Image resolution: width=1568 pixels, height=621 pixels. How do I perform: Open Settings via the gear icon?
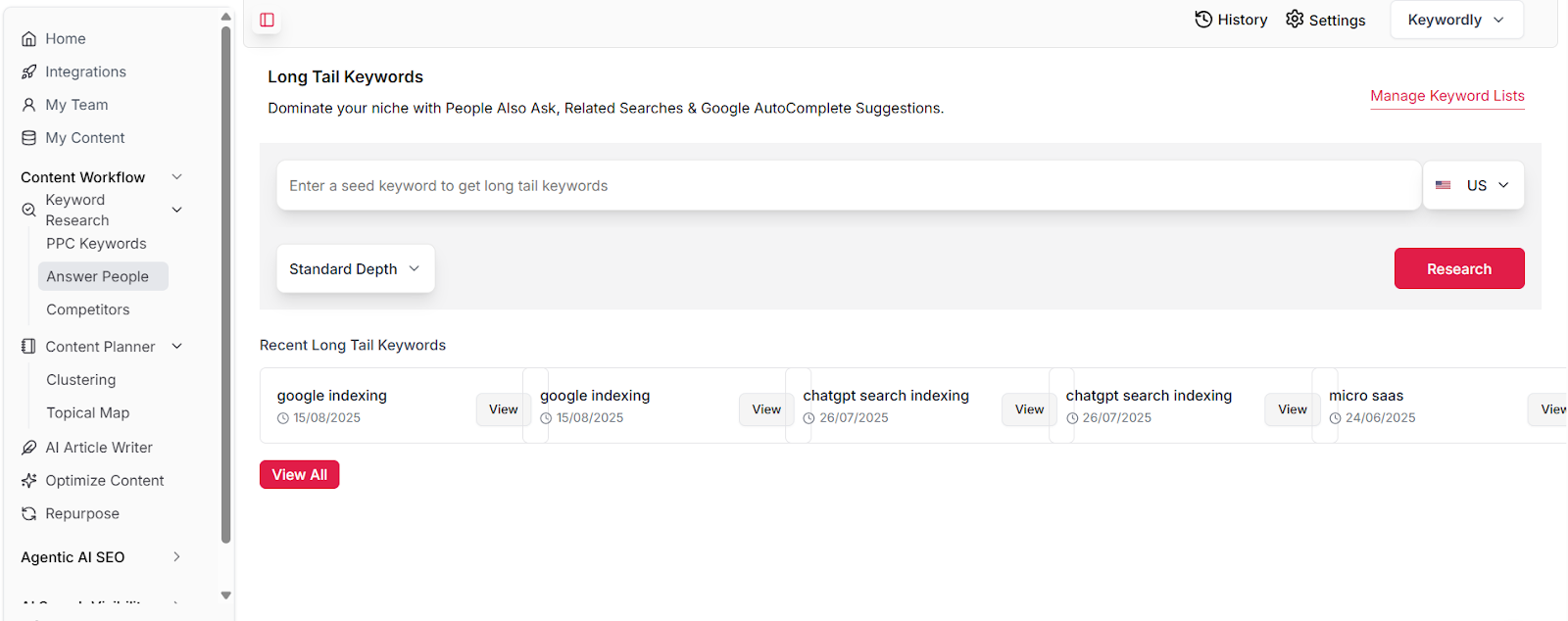[x=1295, y=20]
